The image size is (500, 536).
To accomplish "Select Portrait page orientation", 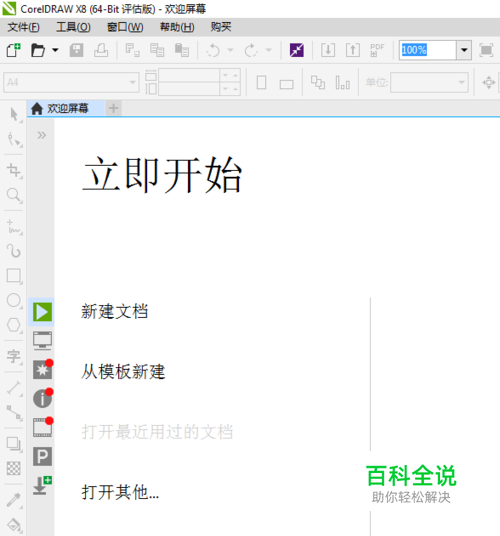I will [x=261, y=83].
